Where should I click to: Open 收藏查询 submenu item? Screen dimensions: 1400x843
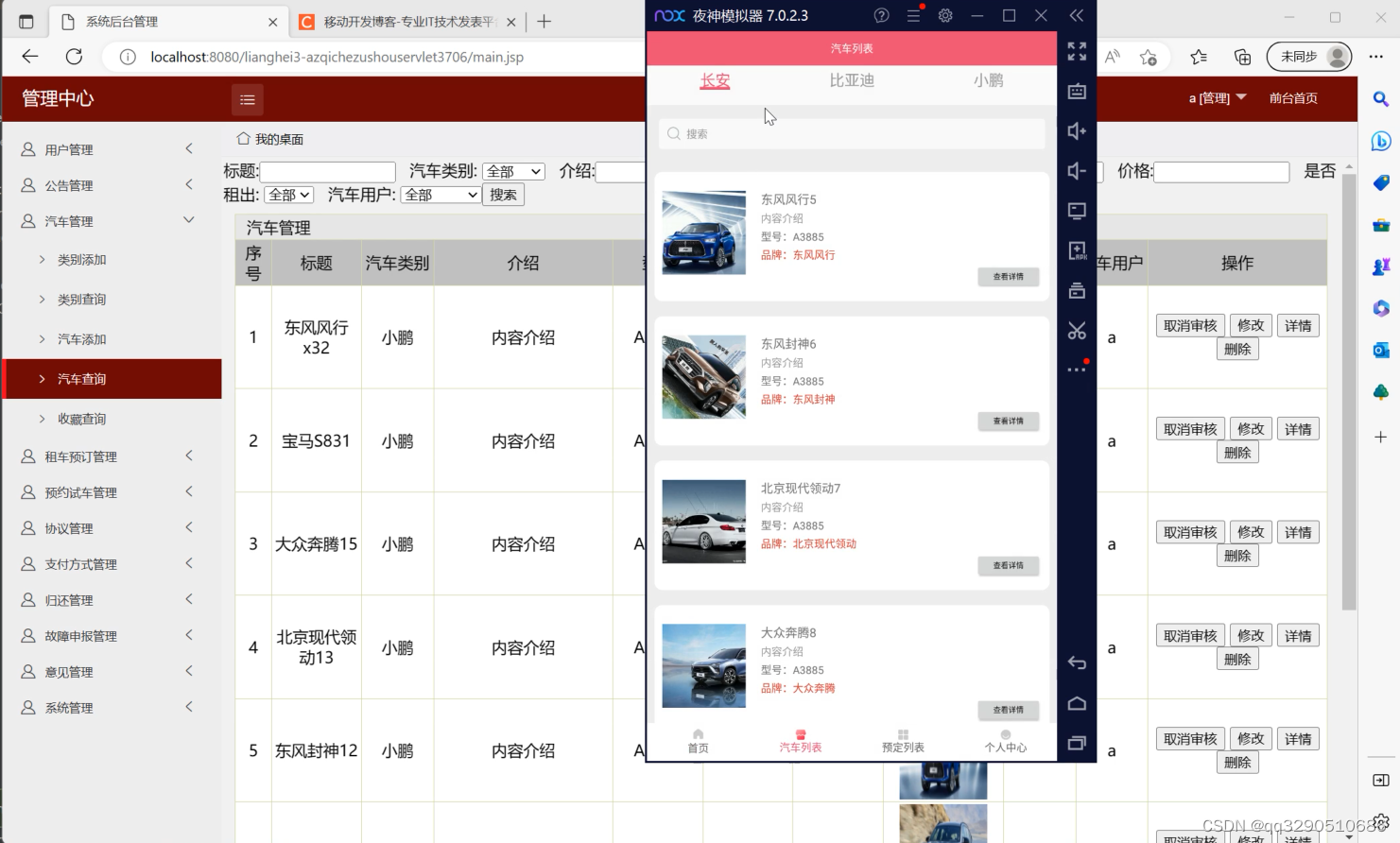pos(81,419)
